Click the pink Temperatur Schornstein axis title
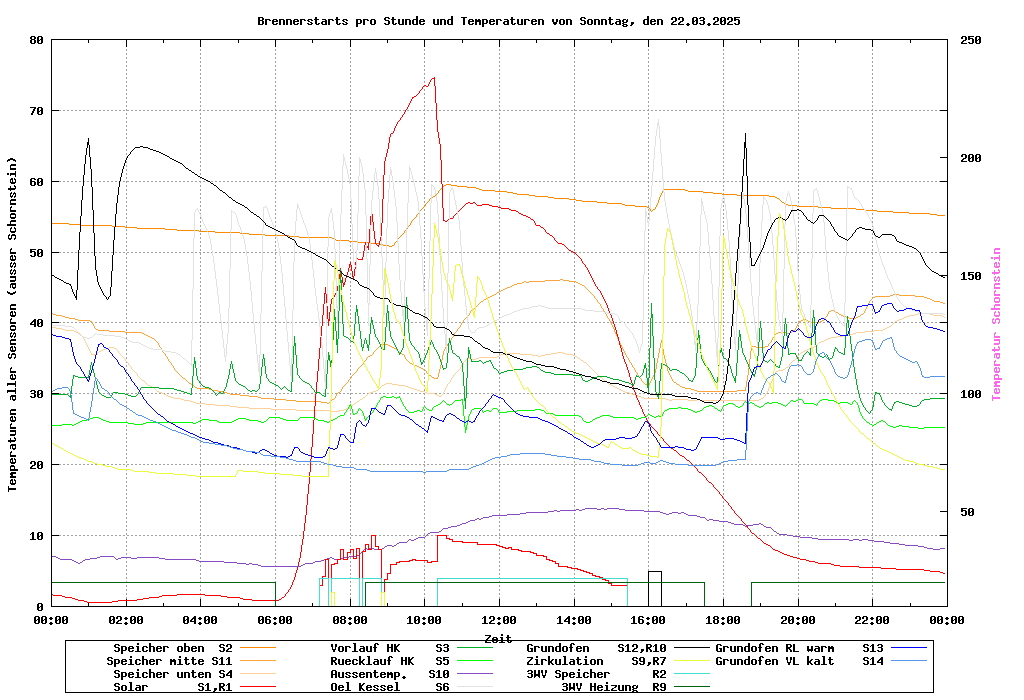This screenshot has height=700, width=1024. point(996,324)
